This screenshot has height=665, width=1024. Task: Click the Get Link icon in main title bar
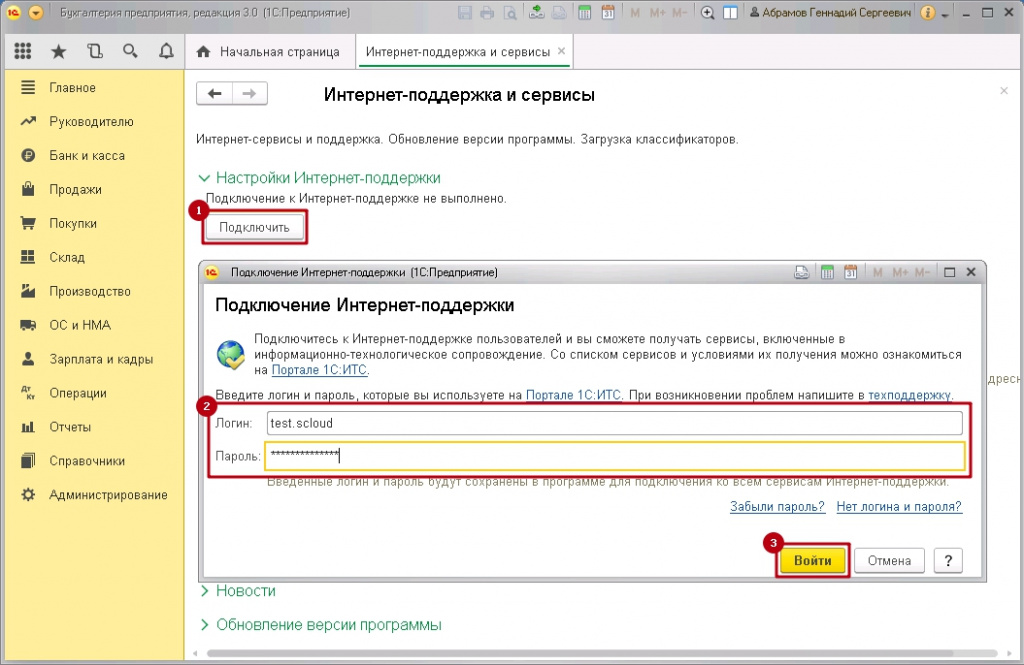(x=536, y=12)
